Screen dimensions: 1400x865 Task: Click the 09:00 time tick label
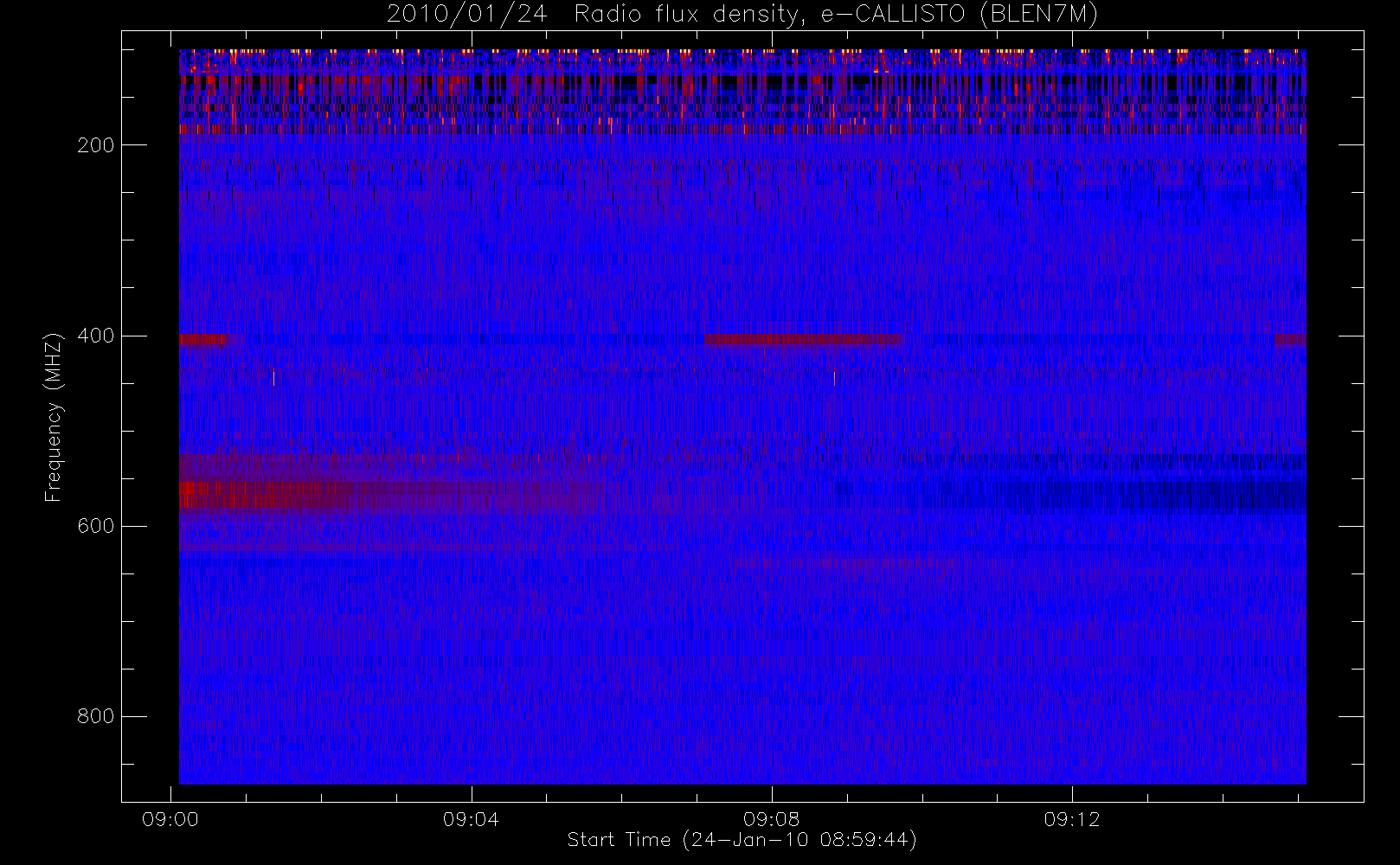point(170,819)
